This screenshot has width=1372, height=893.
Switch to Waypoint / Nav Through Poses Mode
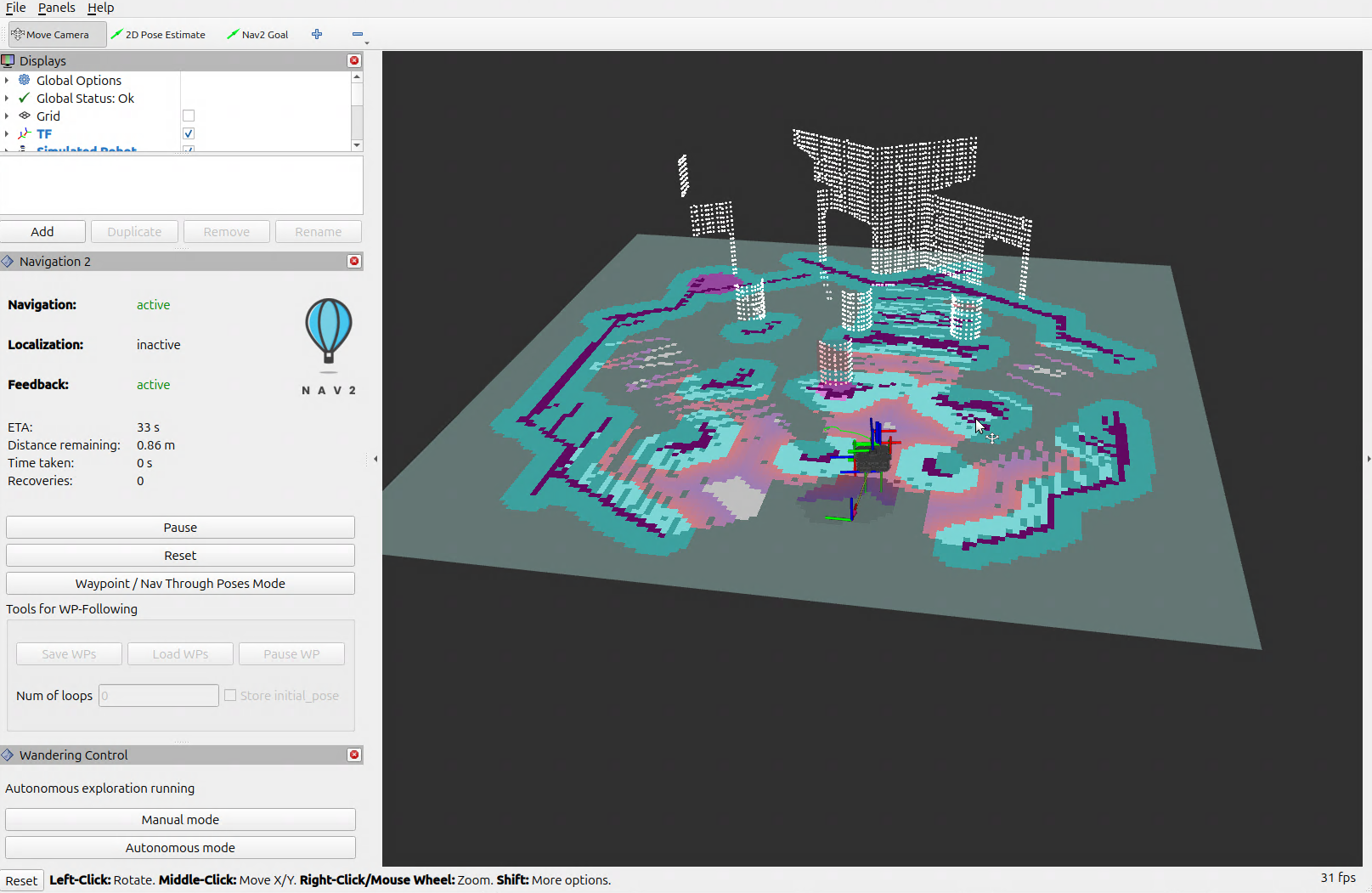pyautogui.click(x=180, y=583)
